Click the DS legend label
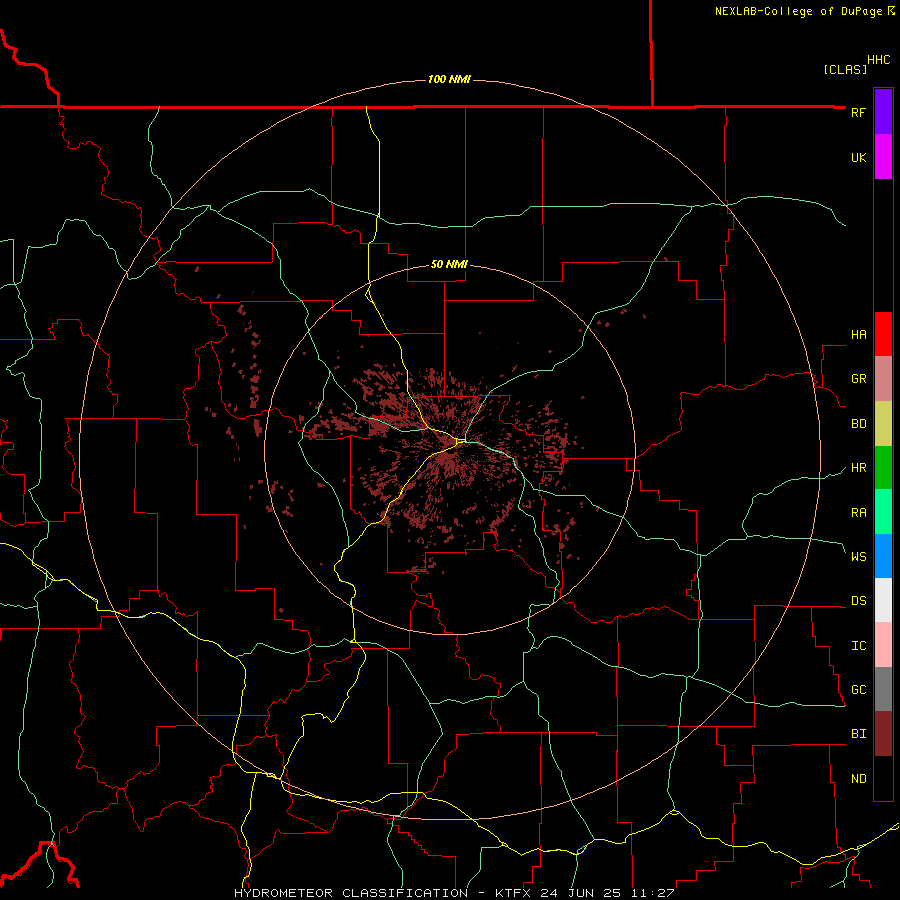900x900 pixels. 858,601
